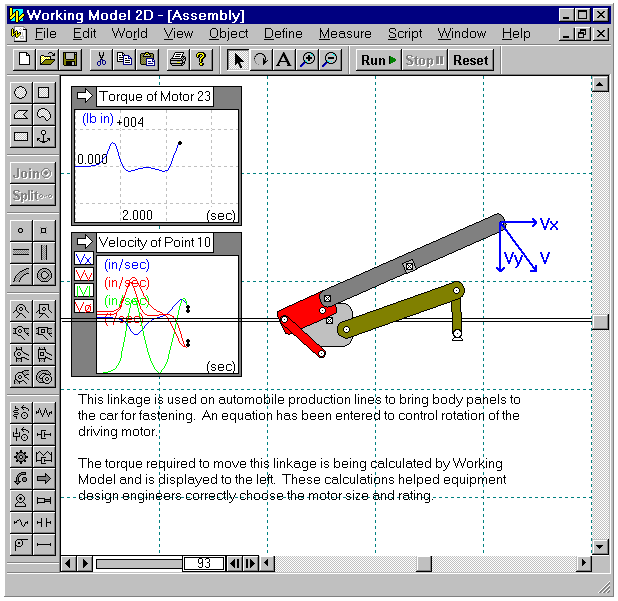Viewport: 618px width, 601px height.
Task: Click the Open file icon
Action: click(47, 60)
